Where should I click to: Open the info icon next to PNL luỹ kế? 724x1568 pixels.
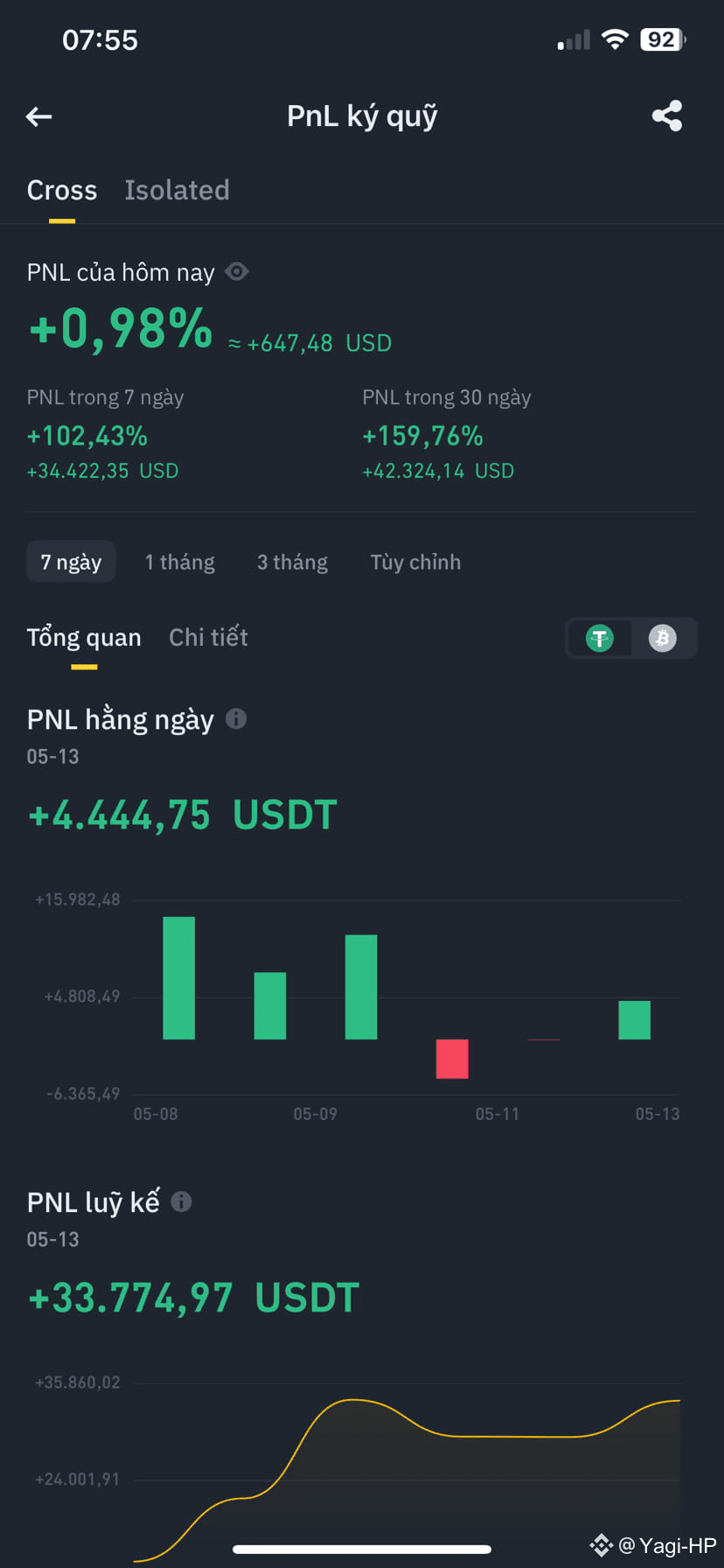click(181, 1201)
